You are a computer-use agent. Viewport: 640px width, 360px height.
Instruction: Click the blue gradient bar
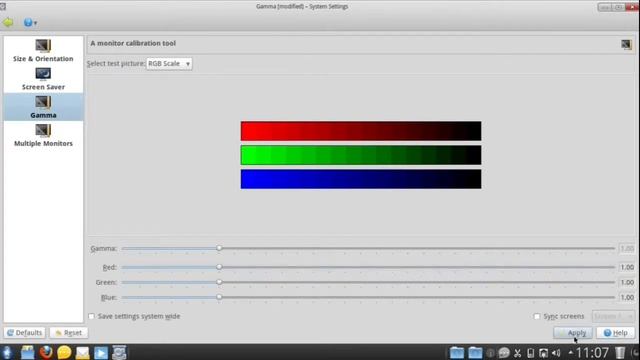[x=361, y=179]
